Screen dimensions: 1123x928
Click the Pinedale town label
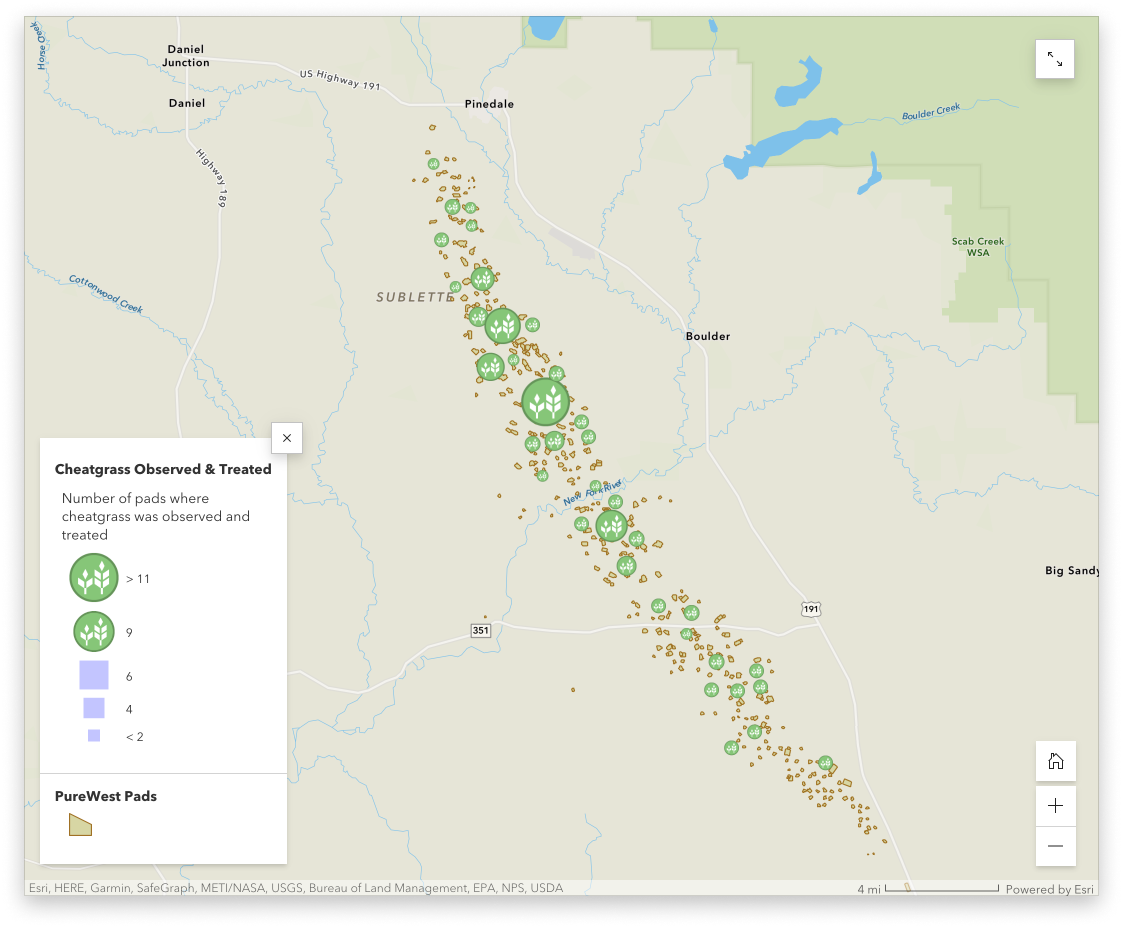489,104
